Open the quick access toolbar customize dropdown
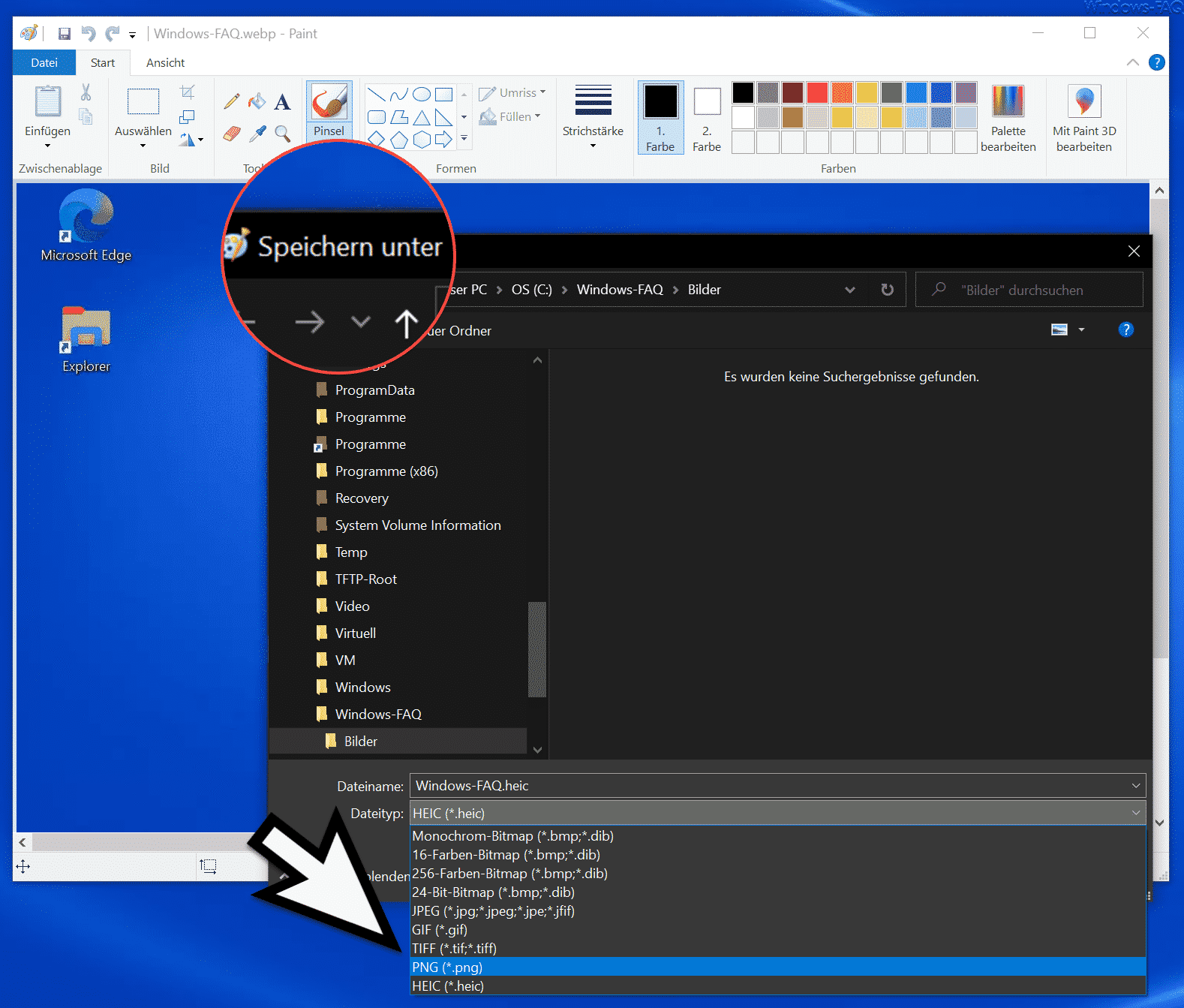This screenshot has height=1008, width=1184. (132, 35)
